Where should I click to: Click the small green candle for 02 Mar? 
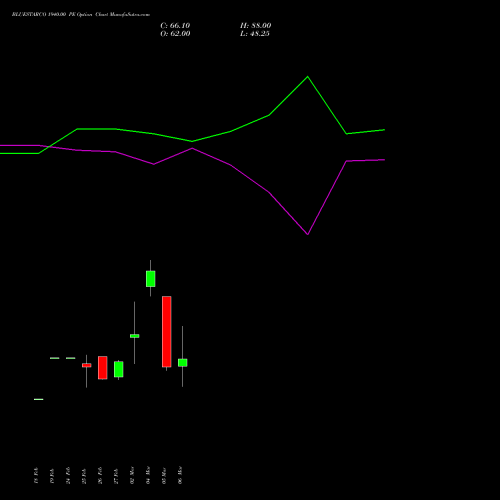(x=135, y=336)
